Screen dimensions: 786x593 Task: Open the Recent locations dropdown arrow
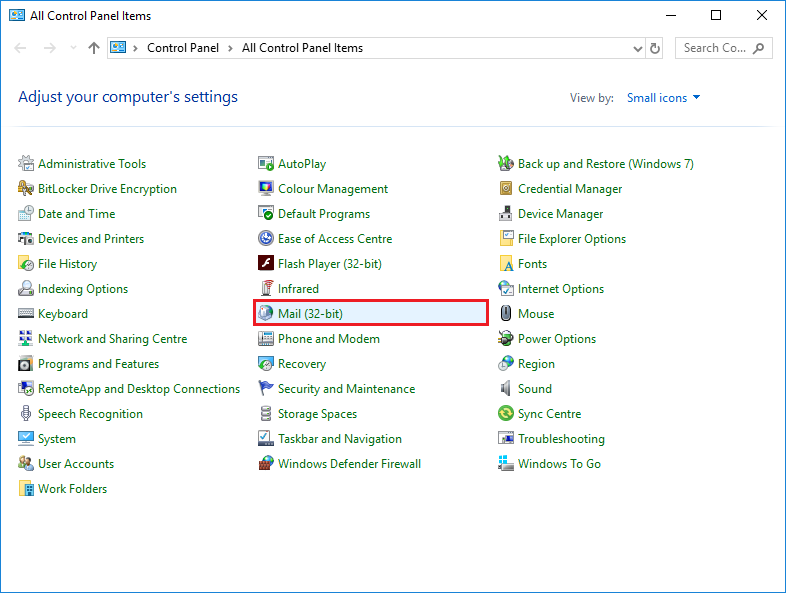(73, 48)
